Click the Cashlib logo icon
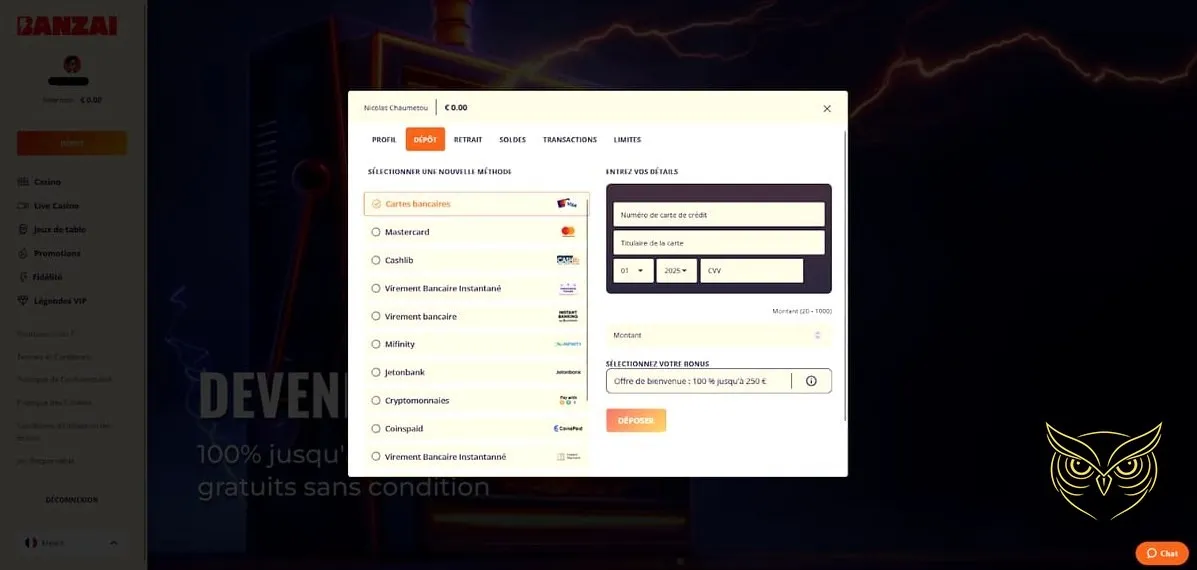 [568, 260]
